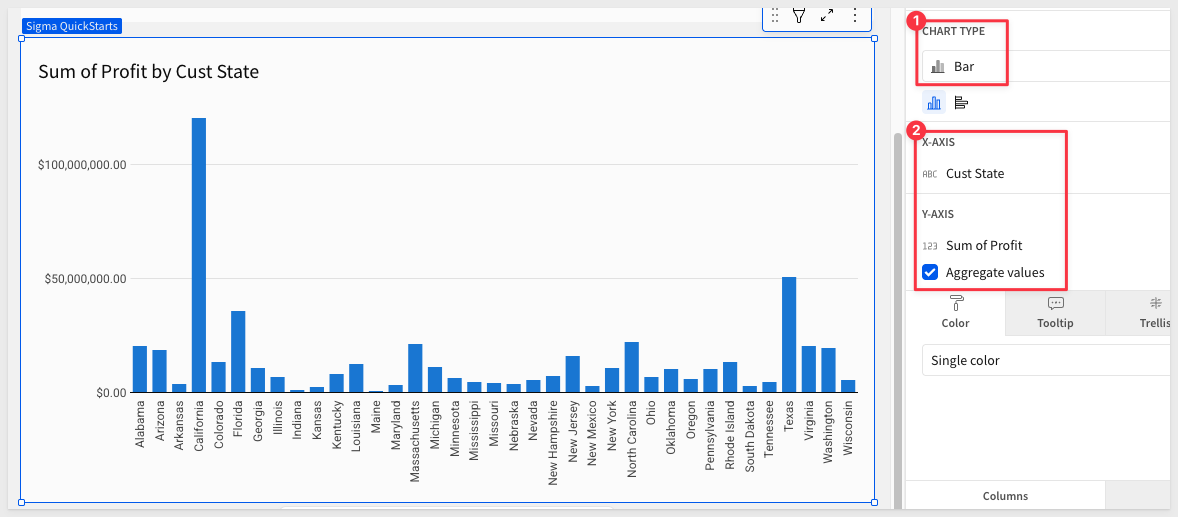Open the chart more options menu
The image size is (1178, 517).
[855, 15]
